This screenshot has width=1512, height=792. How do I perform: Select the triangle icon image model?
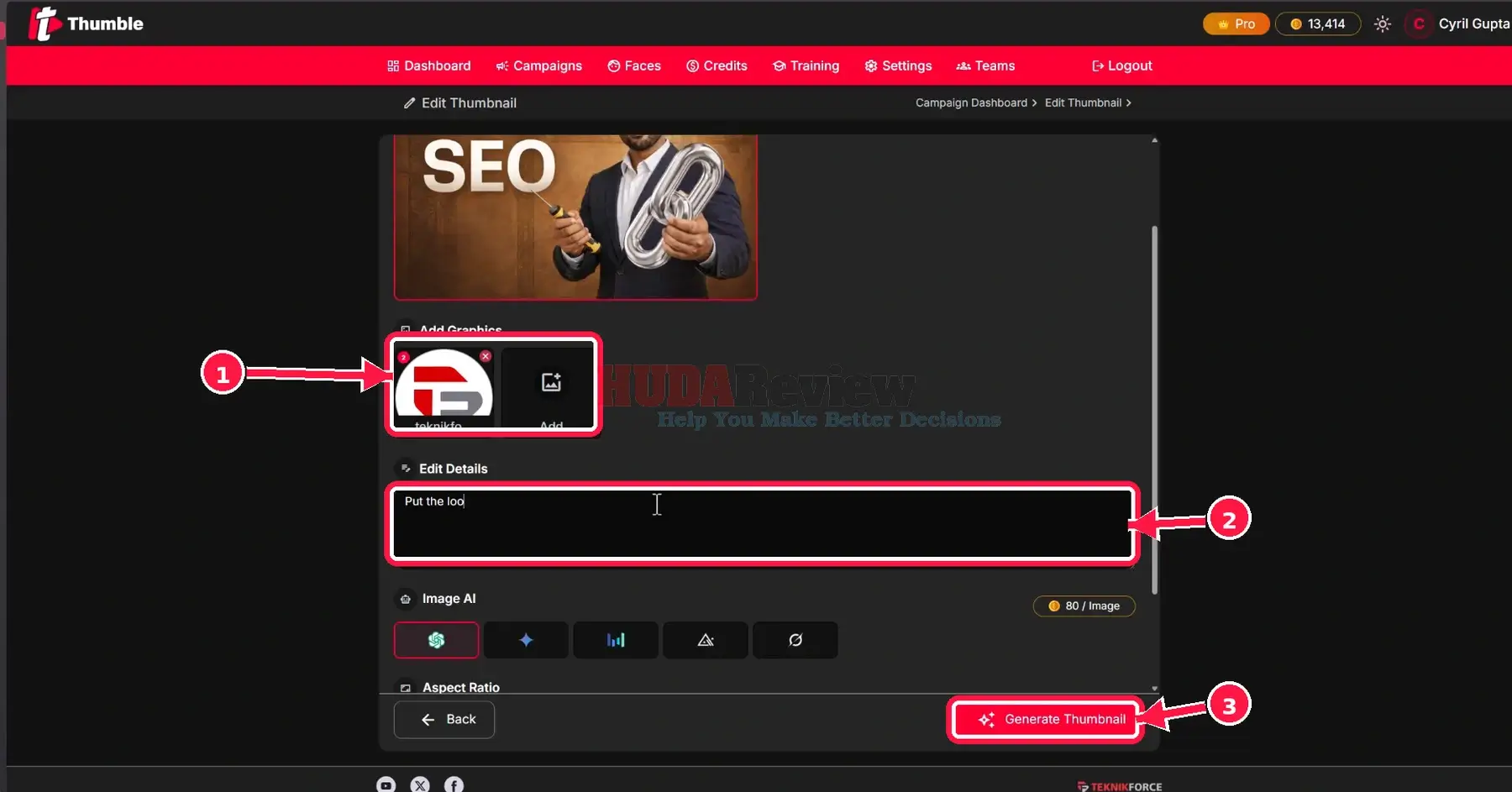[x=706, y=640]
